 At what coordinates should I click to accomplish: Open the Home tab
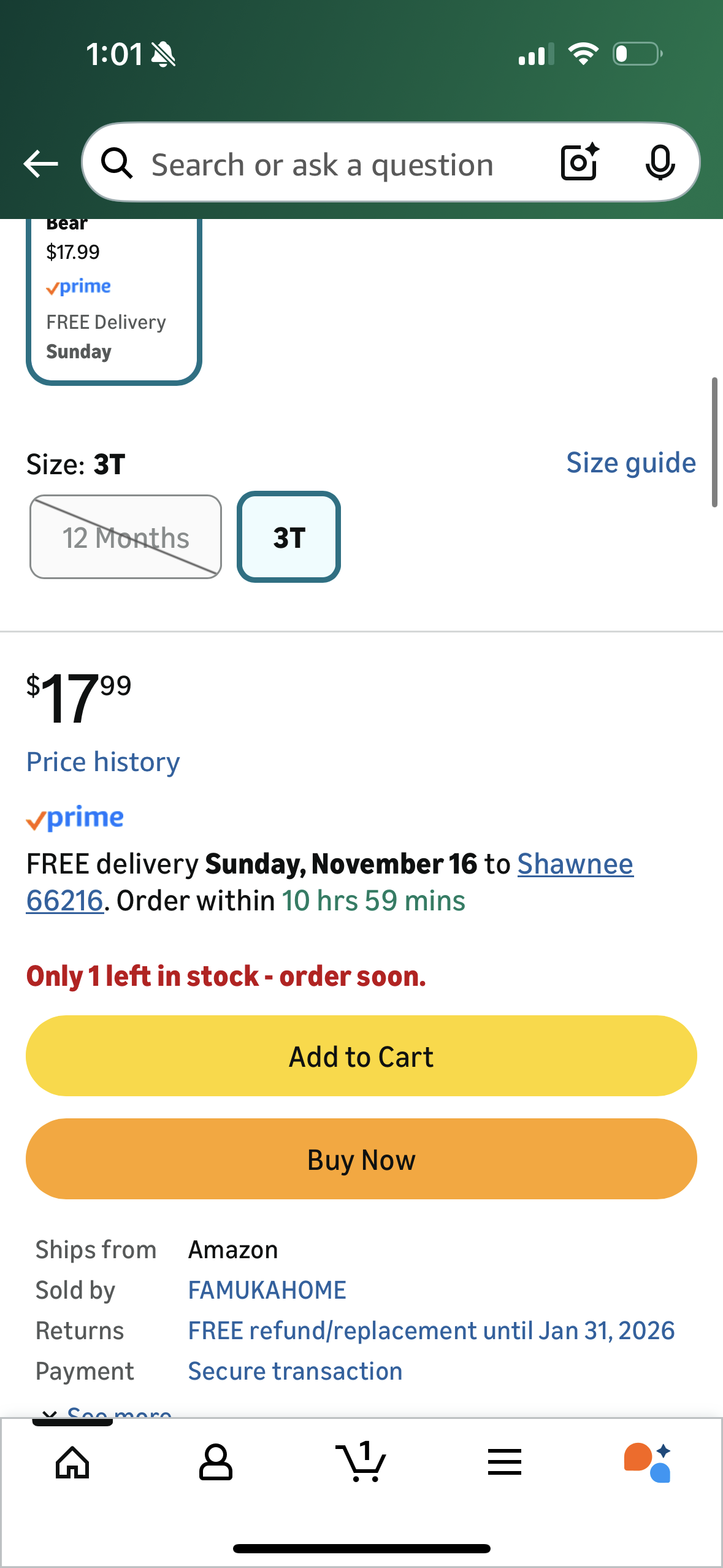72,1462
